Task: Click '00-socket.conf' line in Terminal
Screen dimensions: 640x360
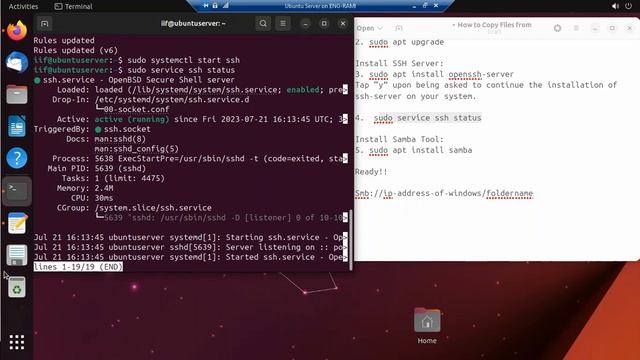Action: (x=136, y=109)
